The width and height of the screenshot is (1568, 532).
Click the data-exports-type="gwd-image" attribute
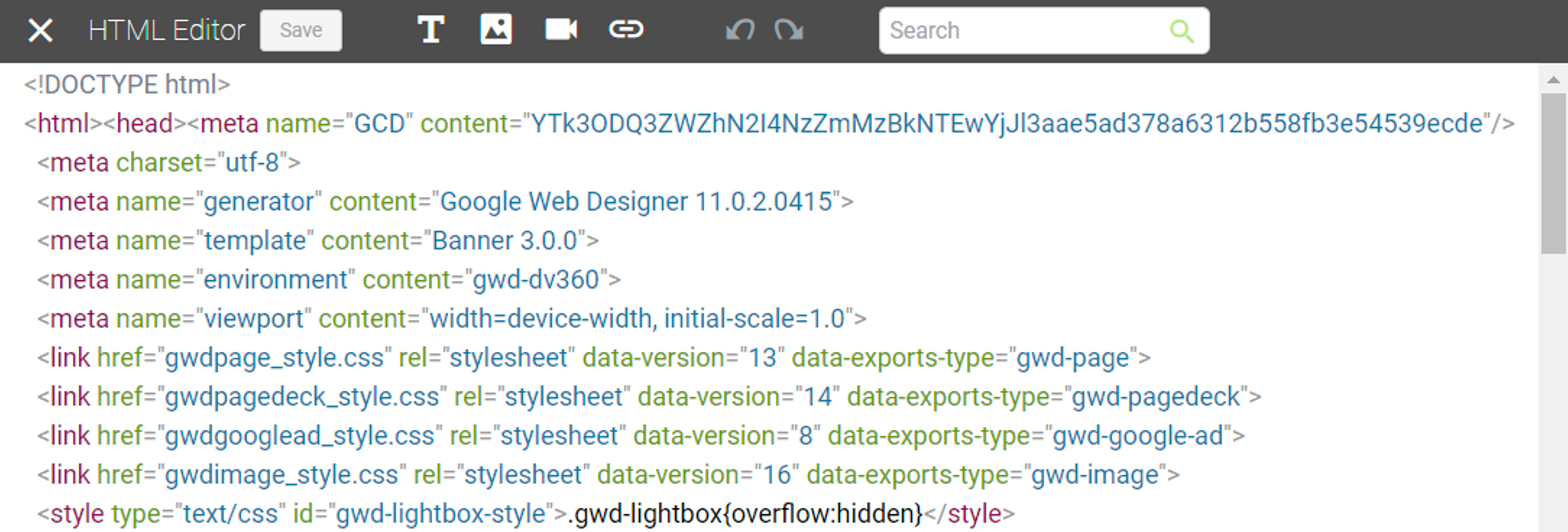coord(987,474)
